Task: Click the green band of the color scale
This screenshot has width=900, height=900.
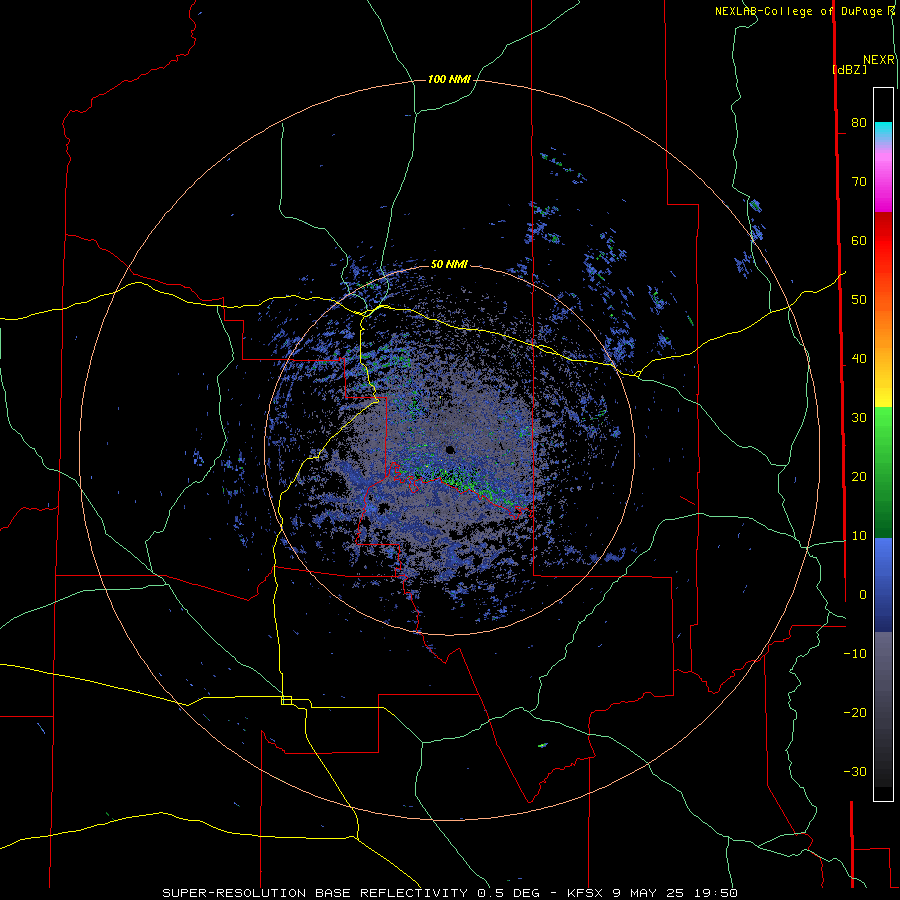Action: (x=883, y=472)
